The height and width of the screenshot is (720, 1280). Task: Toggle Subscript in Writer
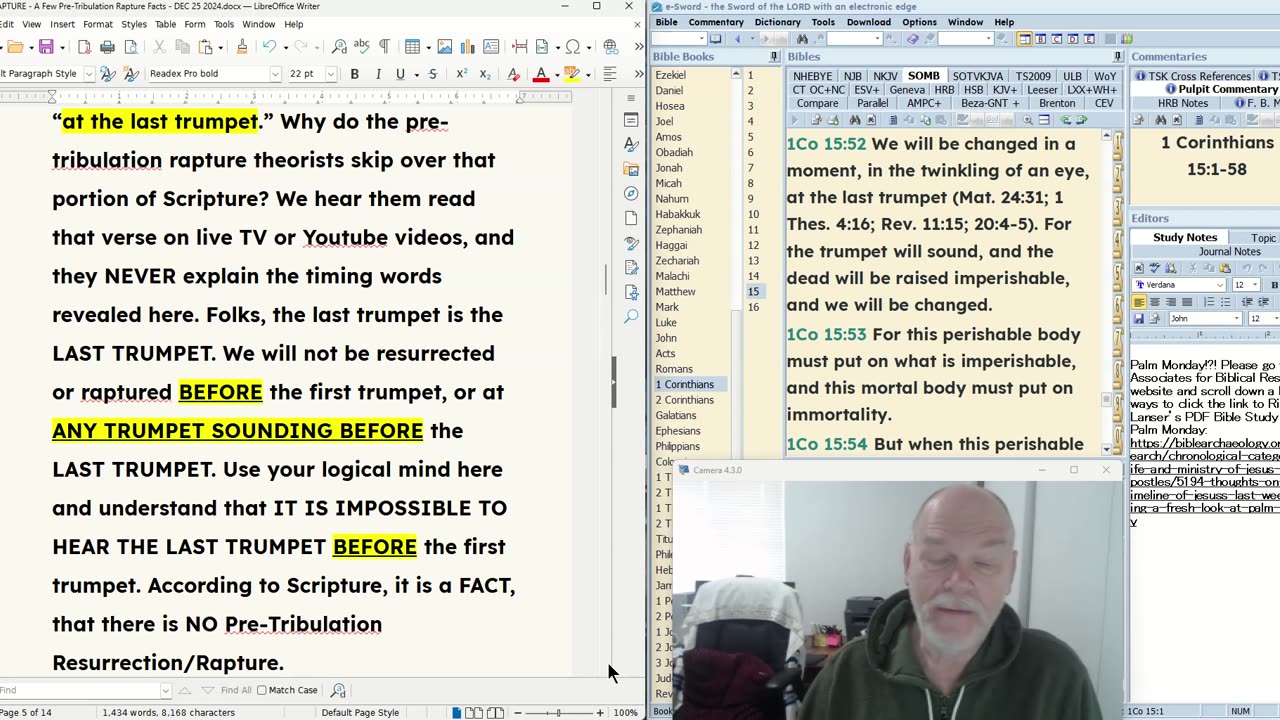[x=483, y=74]
